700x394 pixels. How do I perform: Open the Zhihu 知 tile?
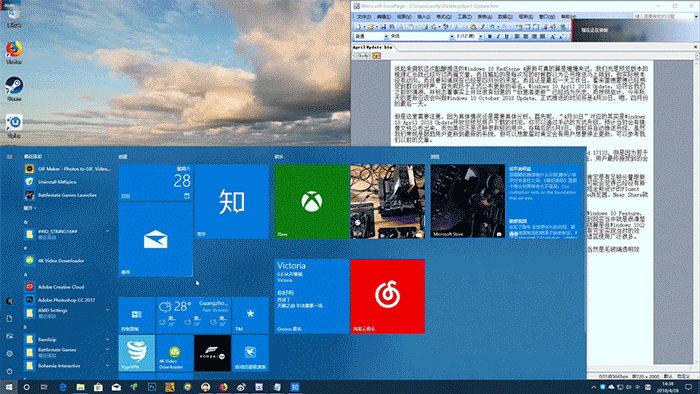point(232,202)
